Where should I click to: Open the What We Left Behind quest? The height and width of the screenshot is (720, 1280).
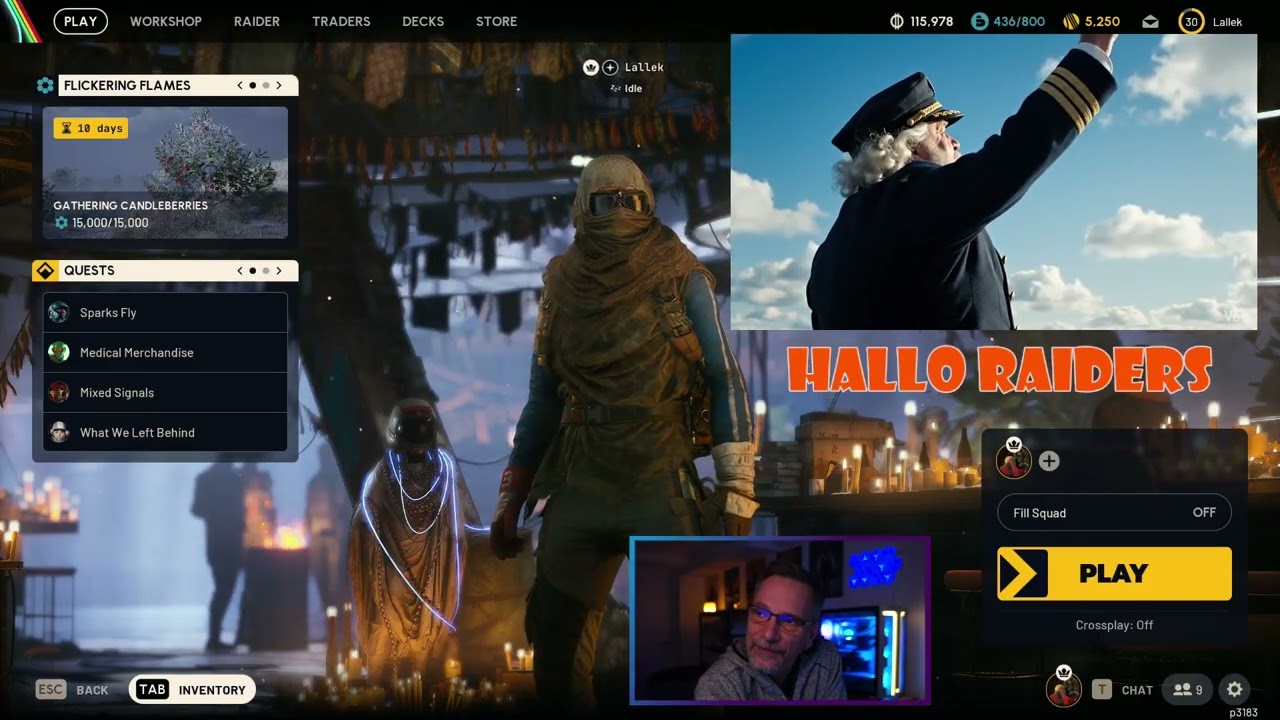point(166,432)
